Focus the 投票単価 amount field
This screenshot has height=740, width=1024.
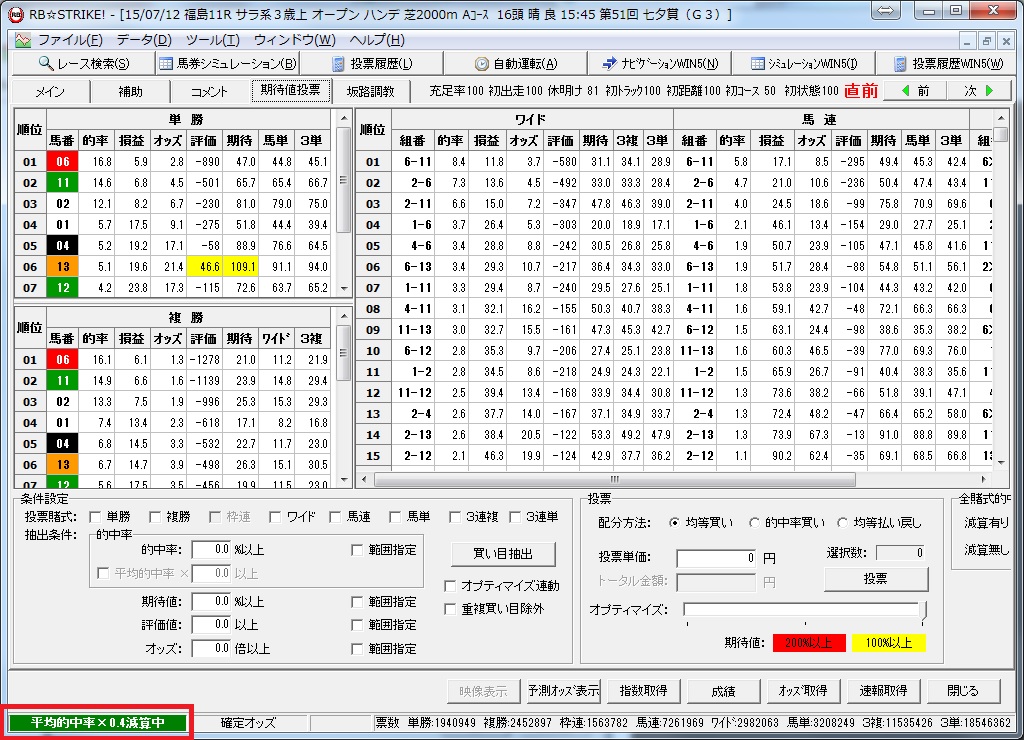[717, 558]
